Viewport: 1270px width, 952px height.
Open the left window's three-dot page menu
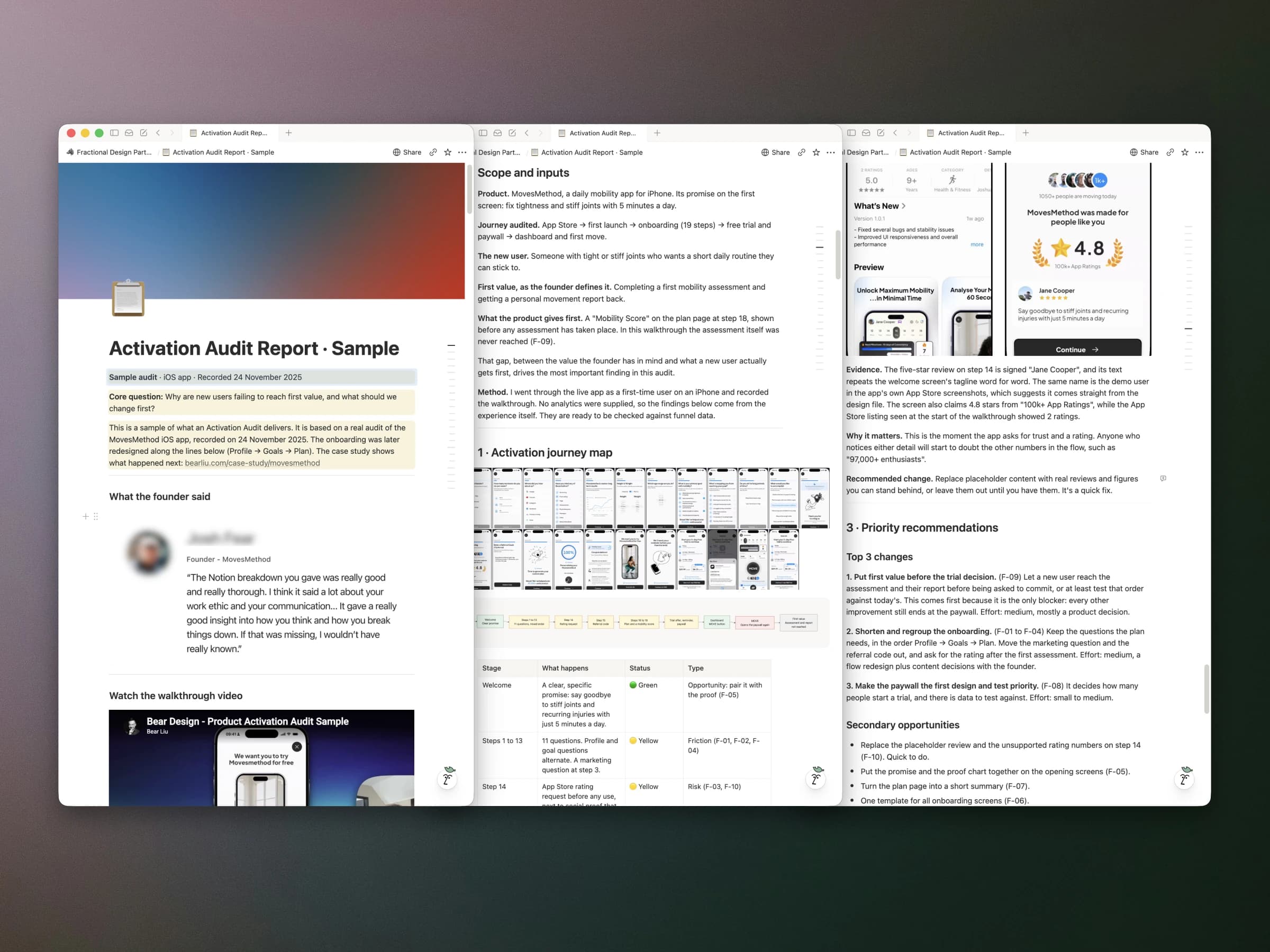(462, 152)
